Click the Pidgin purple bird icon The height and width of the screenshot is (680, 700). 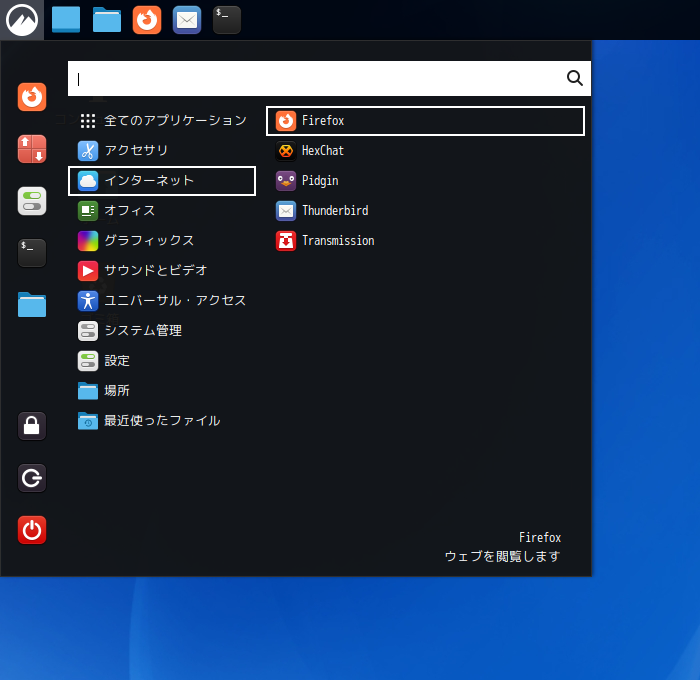pyautogui.click(x=286, y=181)
